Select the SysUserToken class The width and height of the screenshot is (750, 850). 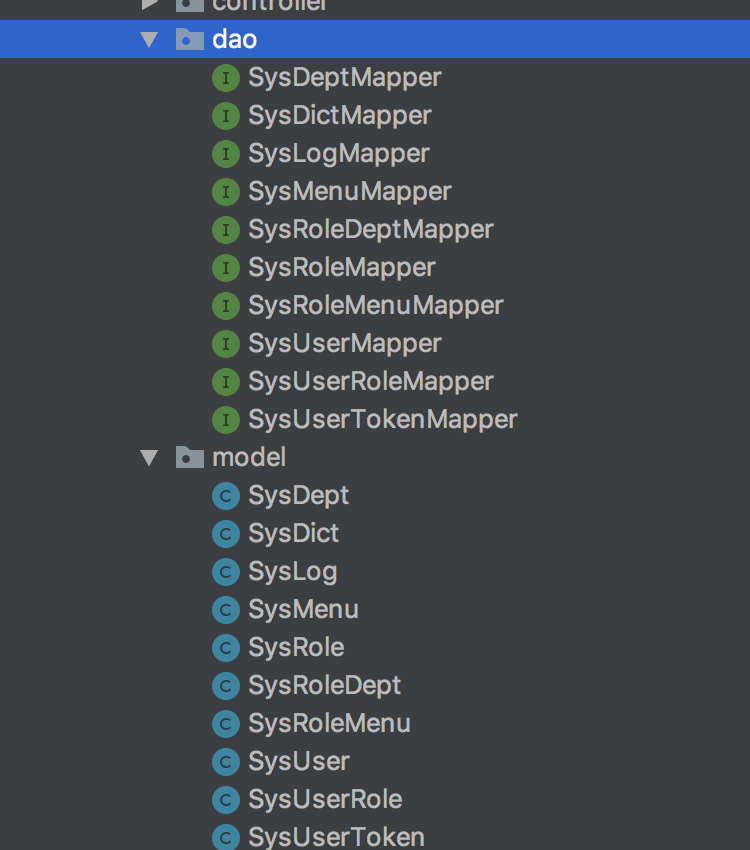pyautogui.click(x=336, y=837)
